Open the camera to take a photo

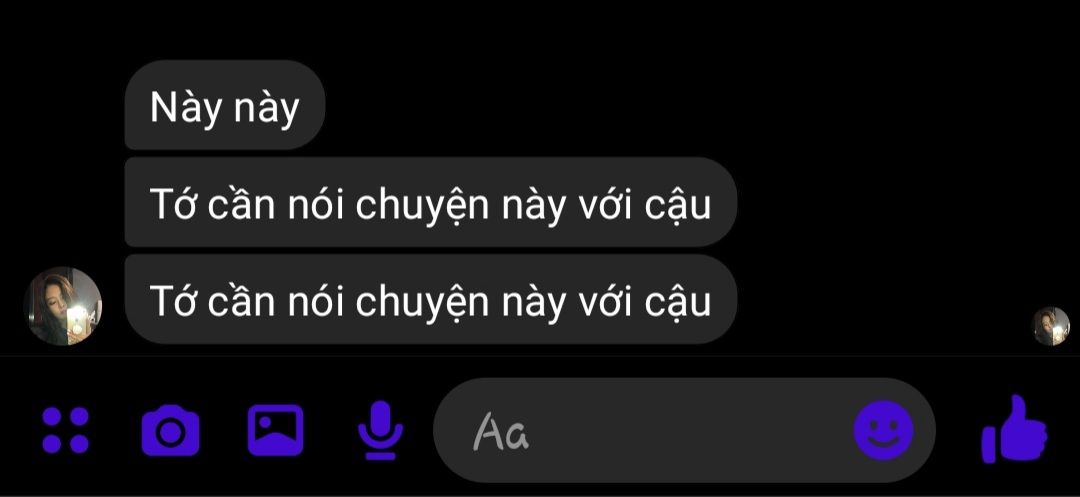click(x=170, y=430)
